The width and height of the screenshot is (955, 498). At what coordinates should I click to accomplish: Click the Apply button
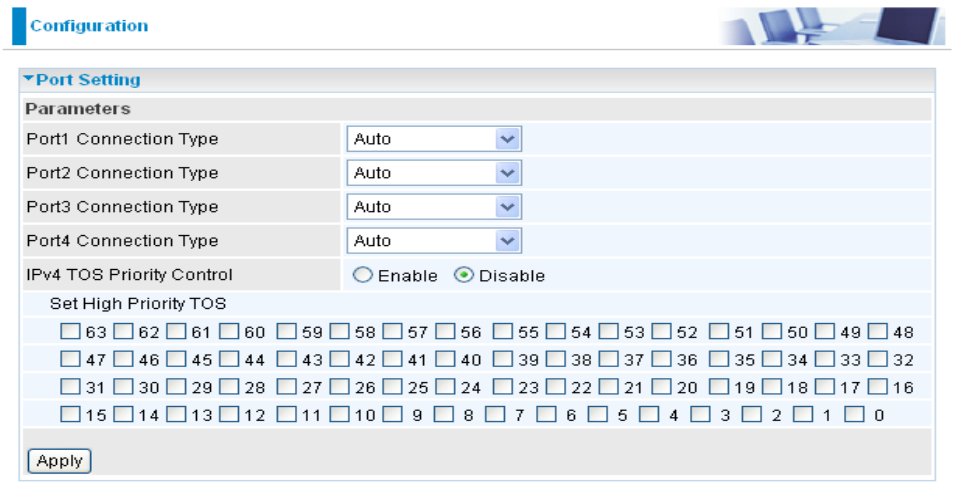pyautogui.click(x=59, y=461)
